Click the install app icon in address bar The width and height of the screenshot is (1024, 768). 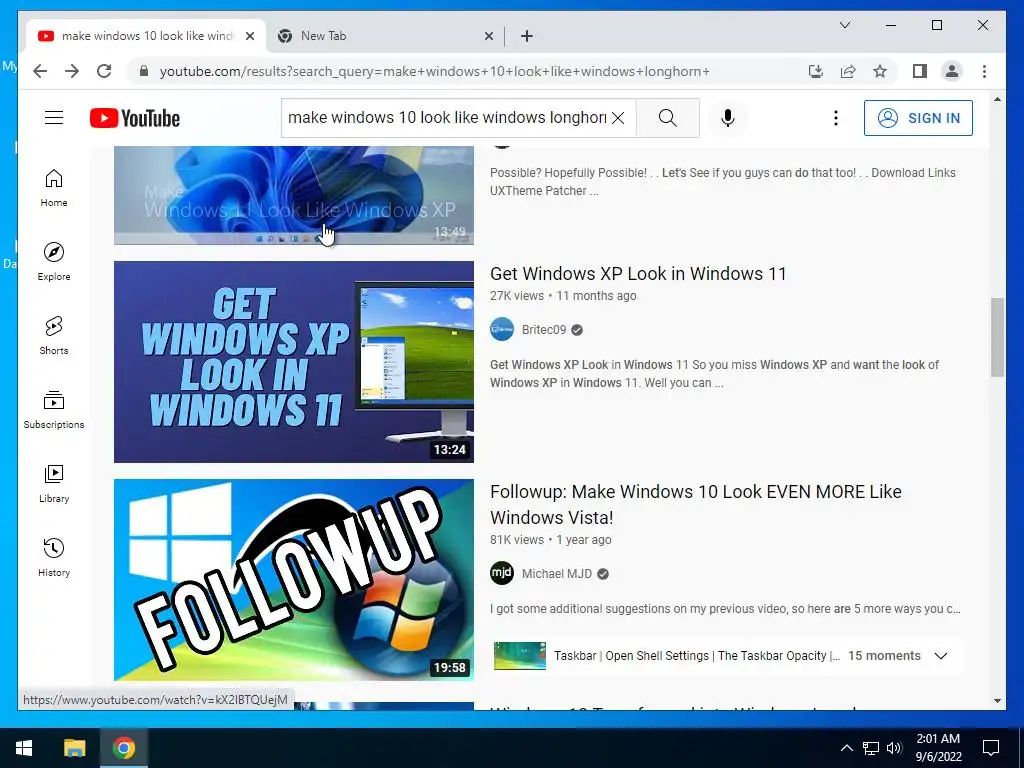tap(816, 71)
